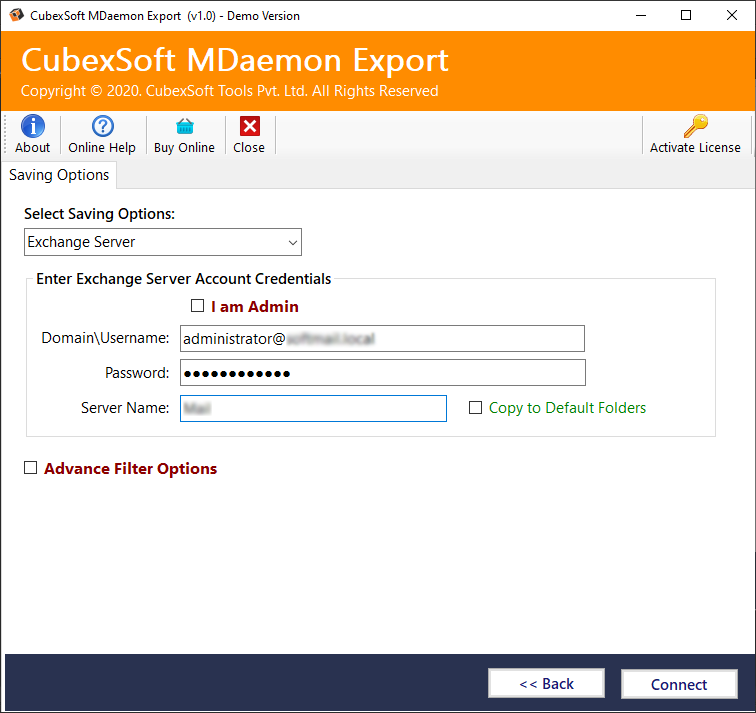Focus the Password input field

coord(382,373)
